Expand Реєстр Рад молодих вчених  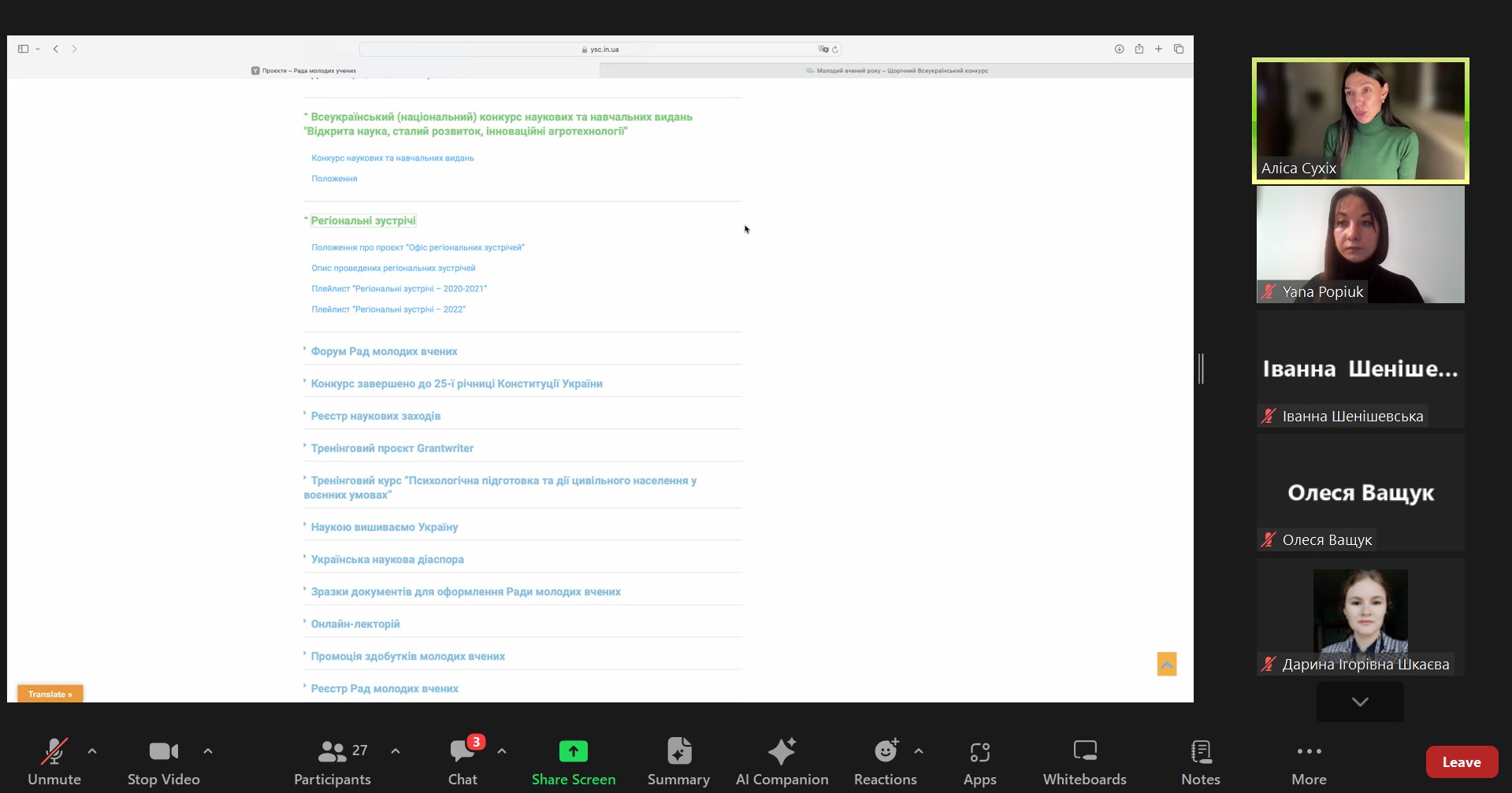[385, 688]
